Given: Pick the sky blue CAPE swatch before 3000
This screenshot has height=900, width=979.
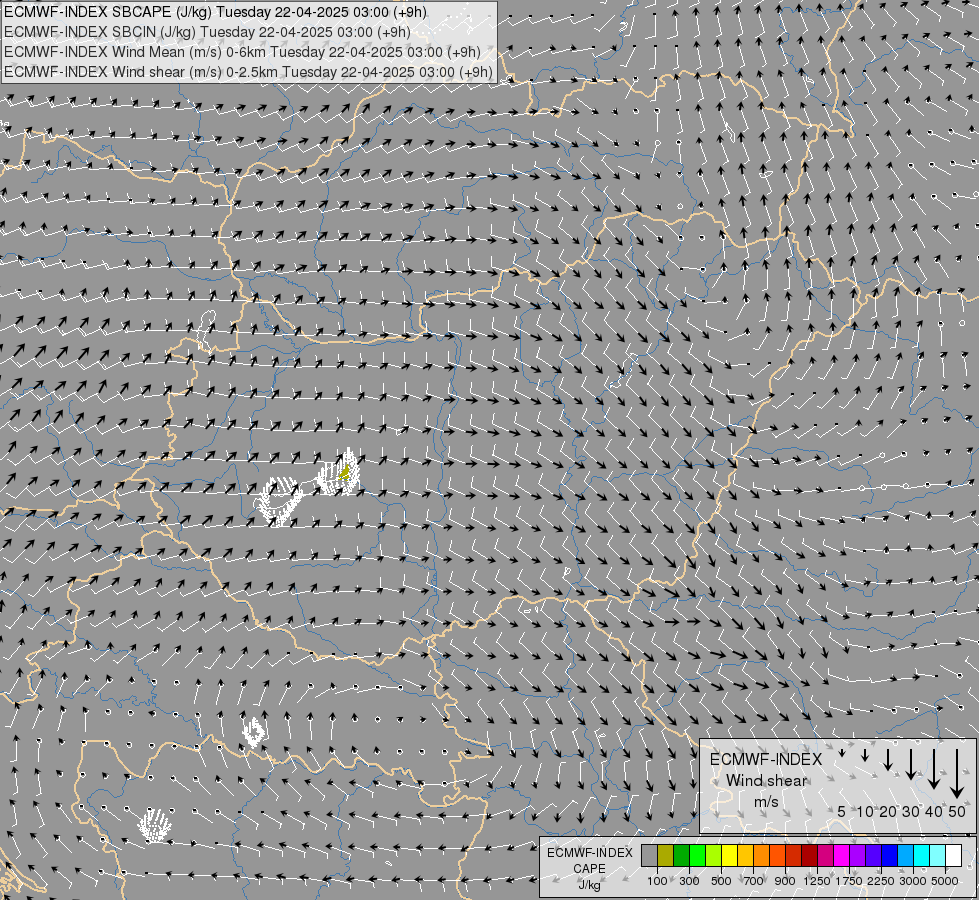Looking at the screenshot, I should [907, 856].
